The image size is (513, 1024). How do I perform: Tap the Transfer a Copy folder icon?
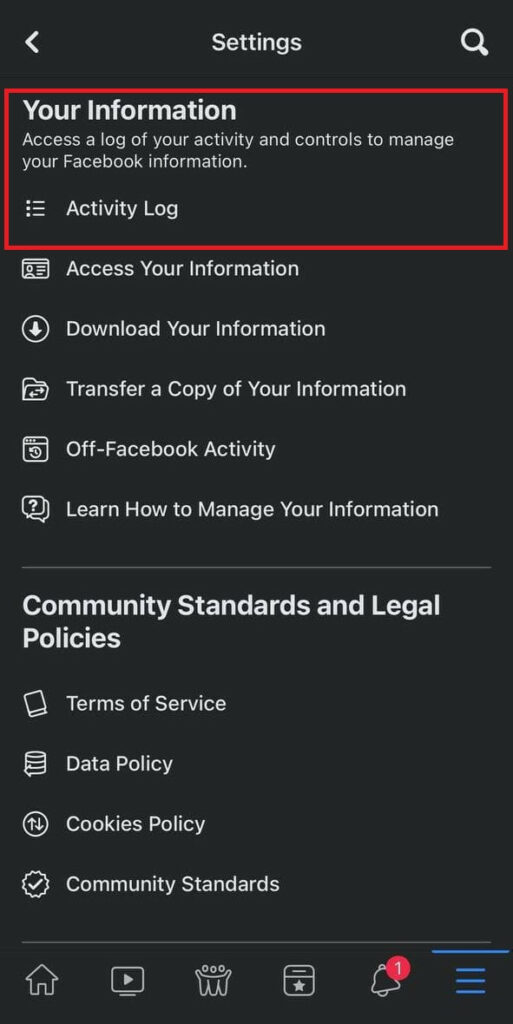pyautogui.click(x=35, y=389)
